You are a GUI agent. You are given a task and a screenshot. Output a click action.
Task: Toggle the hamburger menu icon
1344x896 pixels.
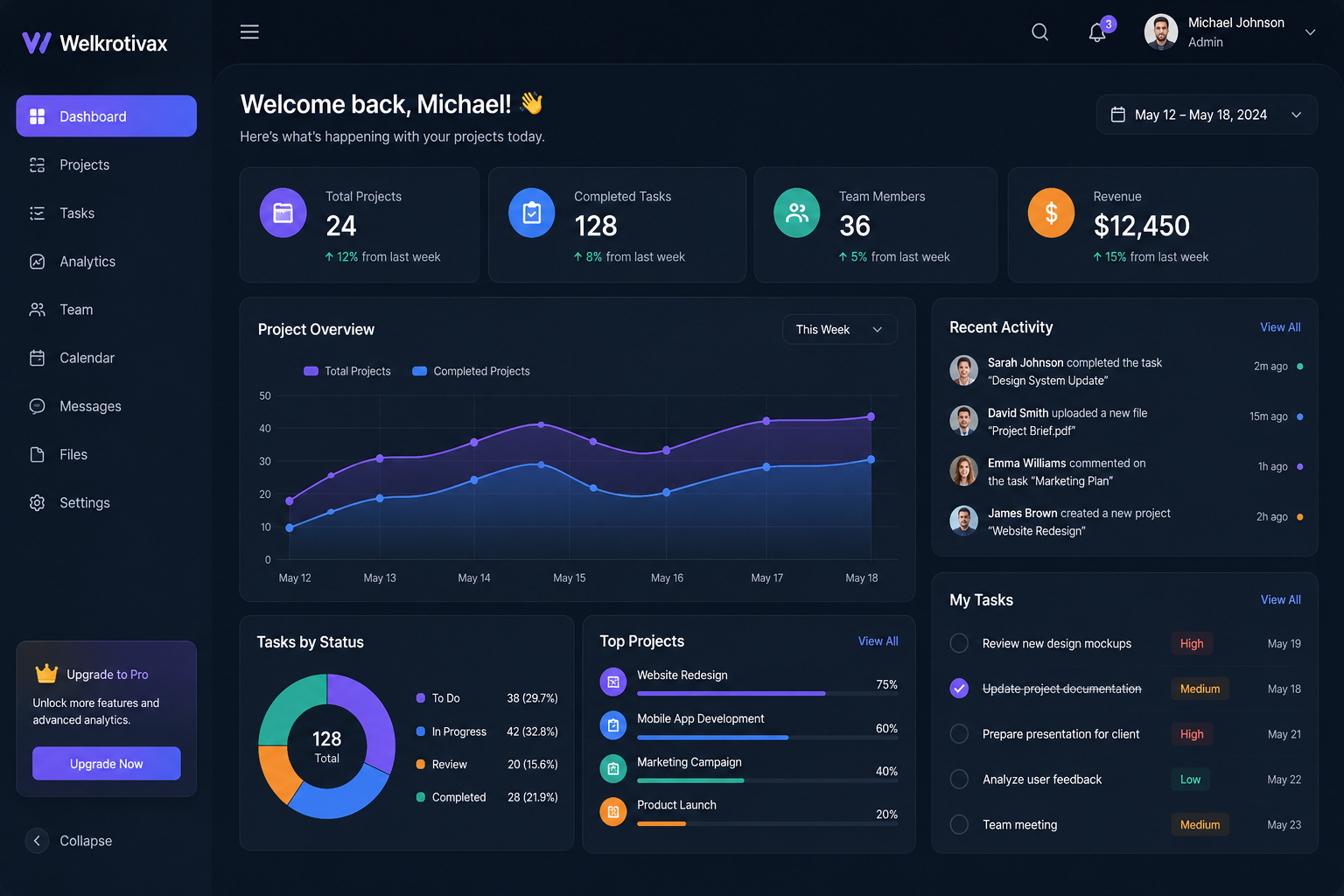[249, 32]
